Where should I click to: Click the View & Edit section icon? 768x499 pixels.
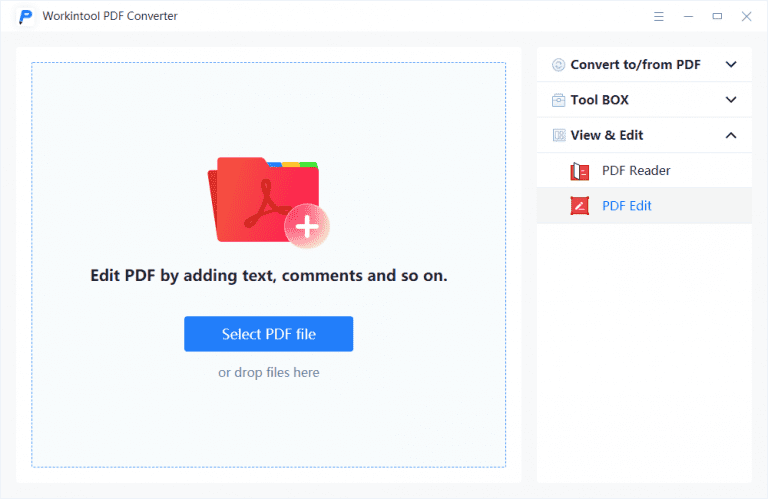click(558, 135)
